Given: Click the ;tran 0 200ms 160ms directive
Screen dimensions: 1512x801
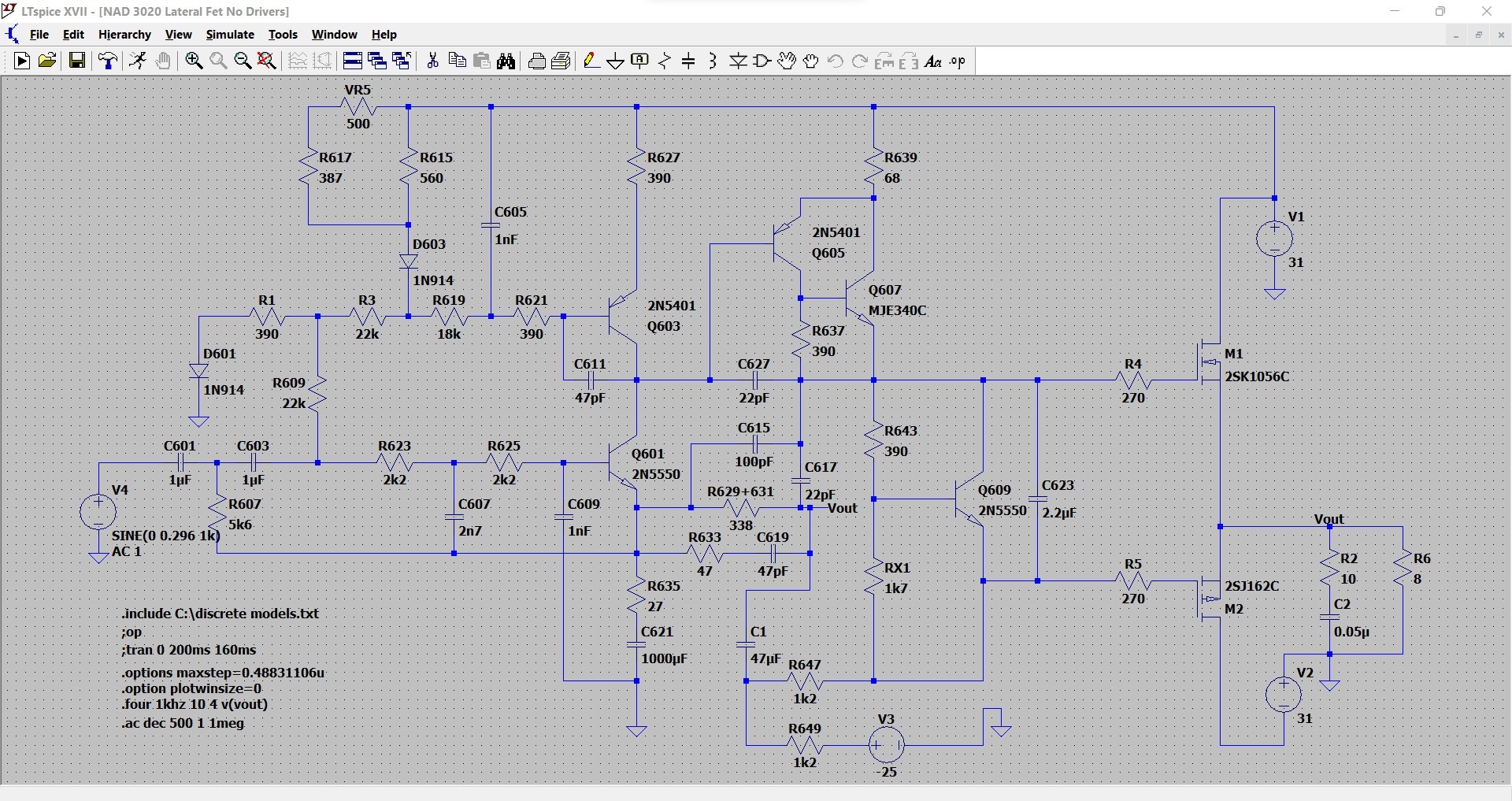Looking at the screenshot, I should pos(189,650).
